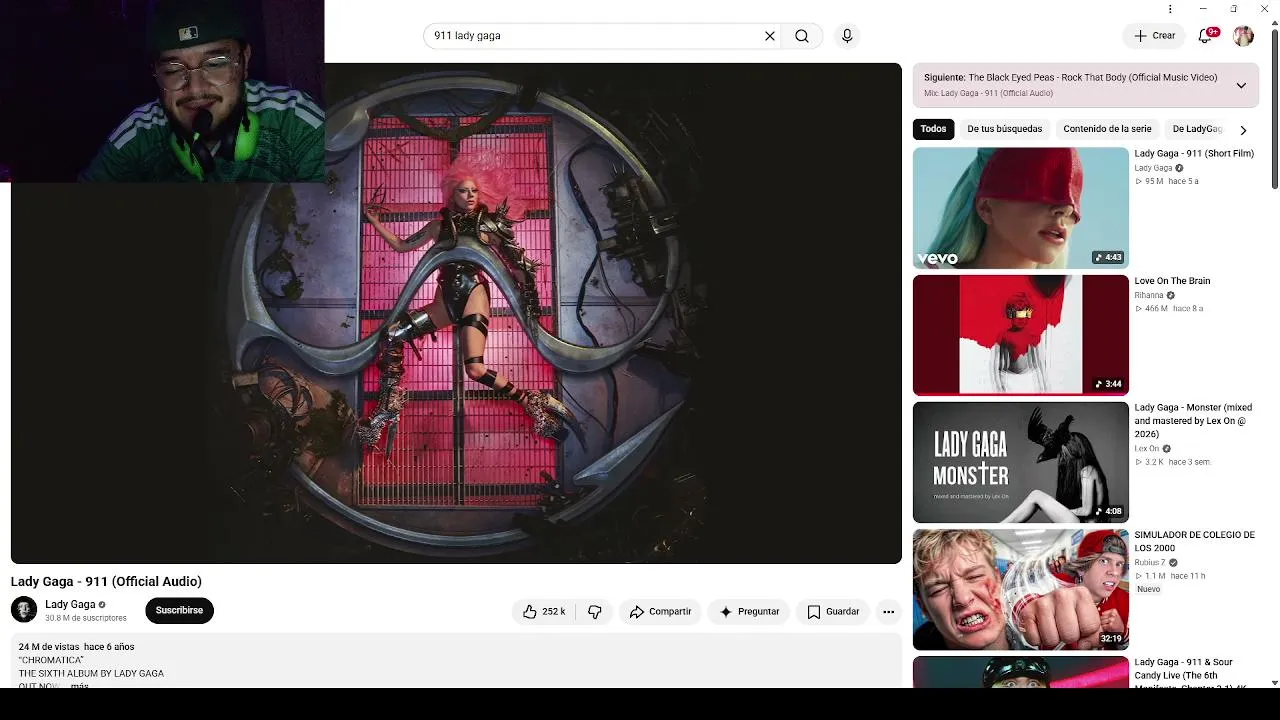Select the "Contenido de la serie" chip
This screenshot has width=1280, height=720.
[1107, 129]
